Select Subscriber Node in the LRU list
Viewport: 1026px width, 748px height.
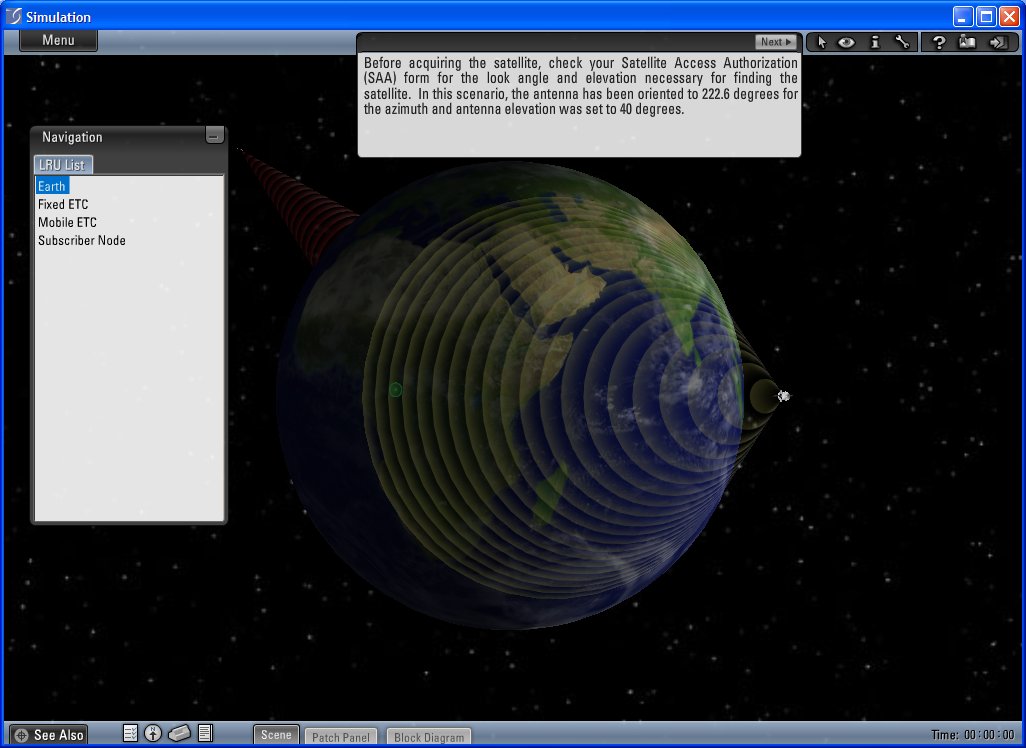[x=82, y=240]
